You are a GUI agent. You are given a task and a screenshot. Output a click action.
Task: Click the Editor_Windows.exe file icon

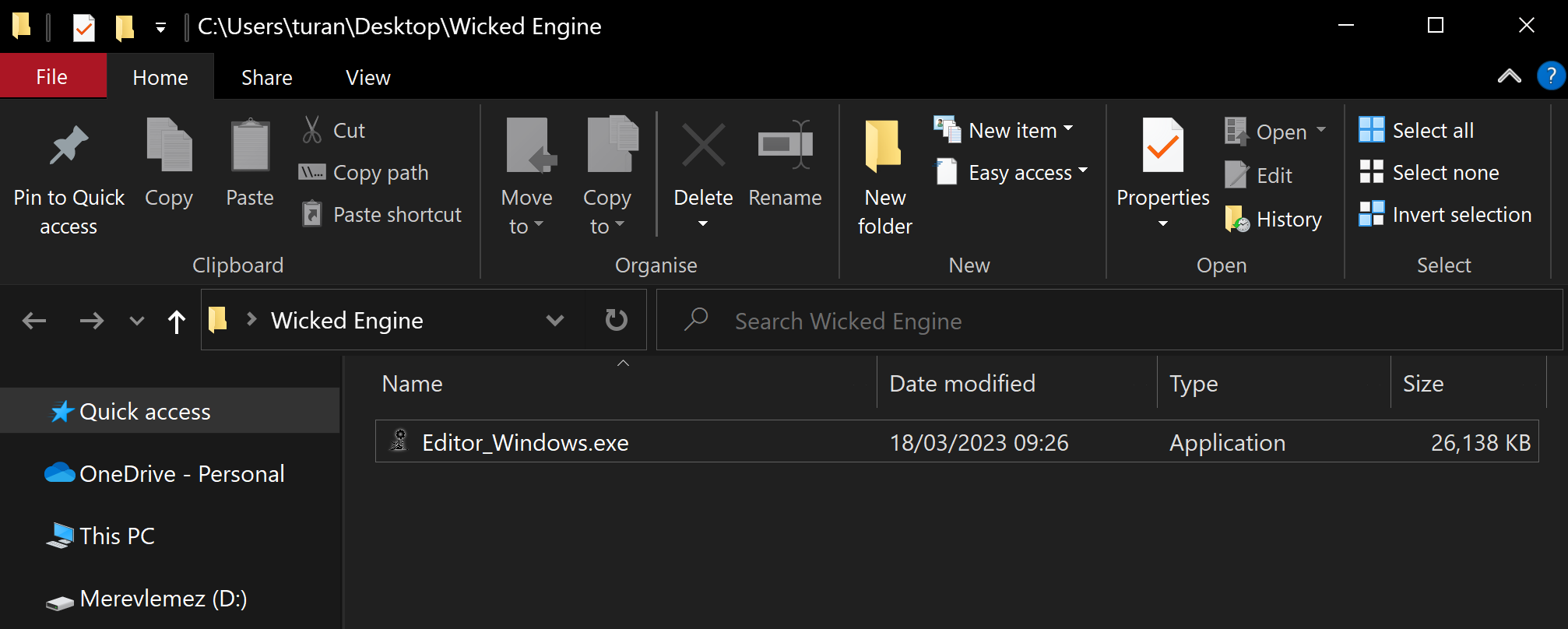coord(399,441)
